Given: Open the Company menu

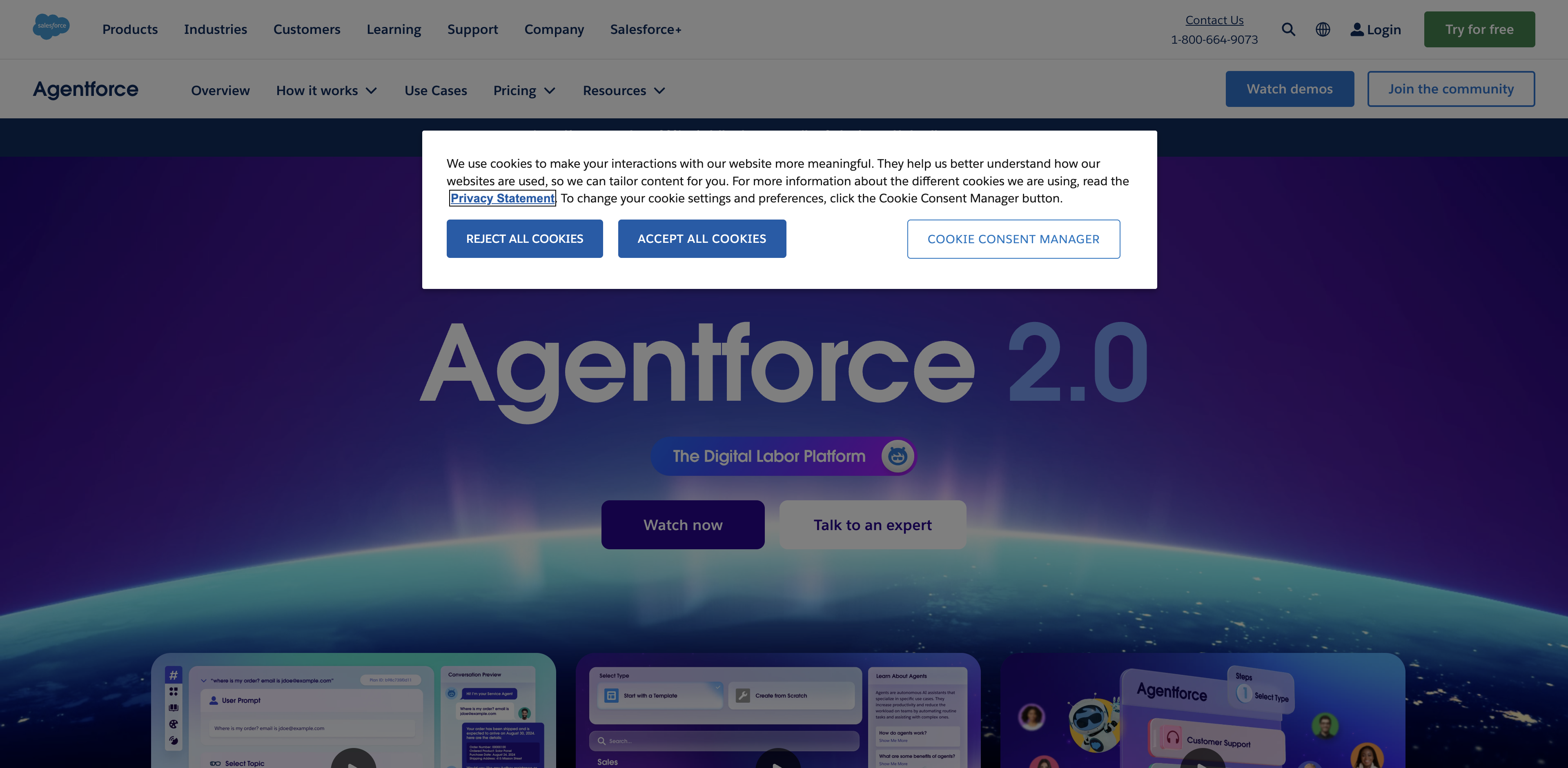Looking at the screenshot, I should [554, 29].
